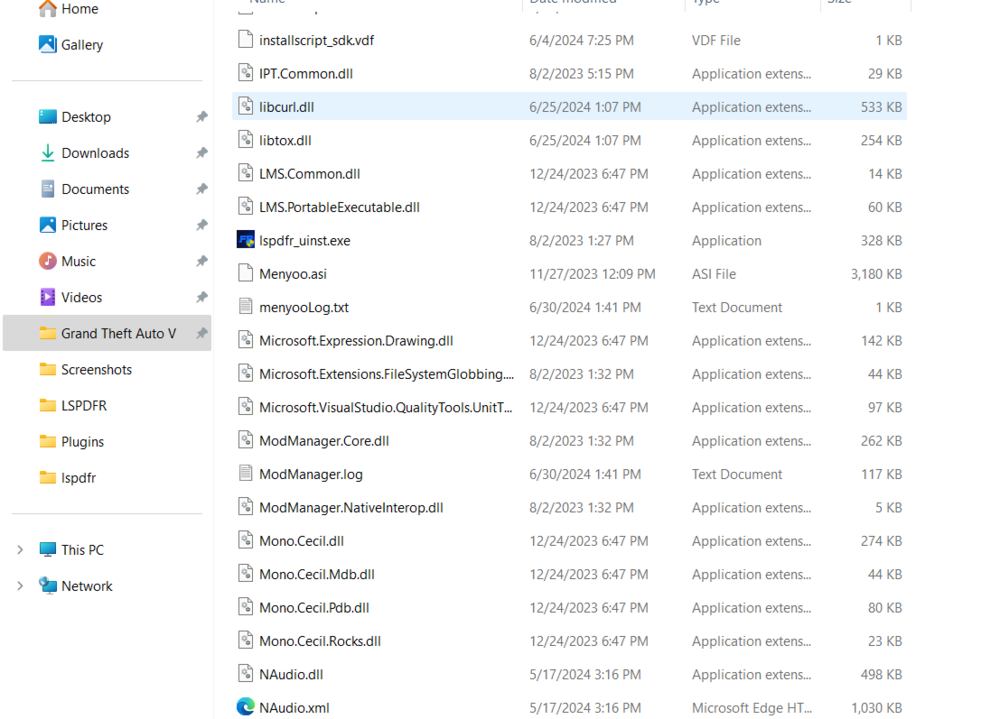Viewport: 1000px width, 719px height.
Task: Click the Edge icon beside NAudio.xml
Action: [x=246, y=707]
